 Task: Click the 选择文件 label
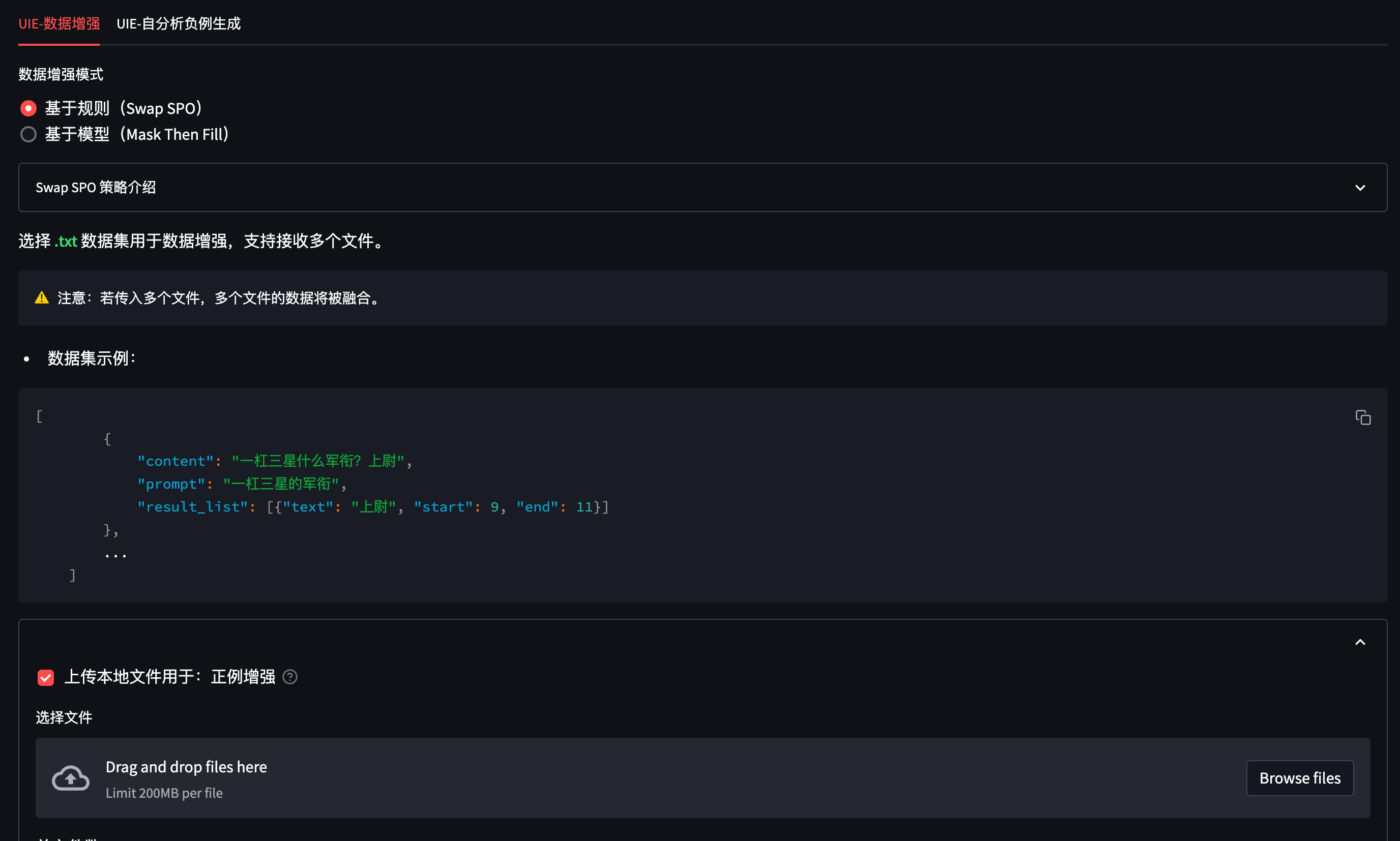point(64,717)
